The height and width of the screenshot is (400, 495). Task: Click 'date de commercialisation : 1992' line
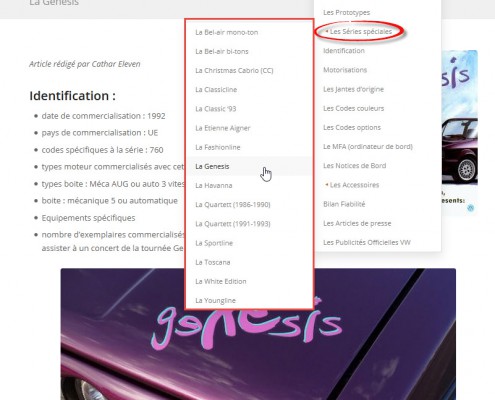(103, 116)
